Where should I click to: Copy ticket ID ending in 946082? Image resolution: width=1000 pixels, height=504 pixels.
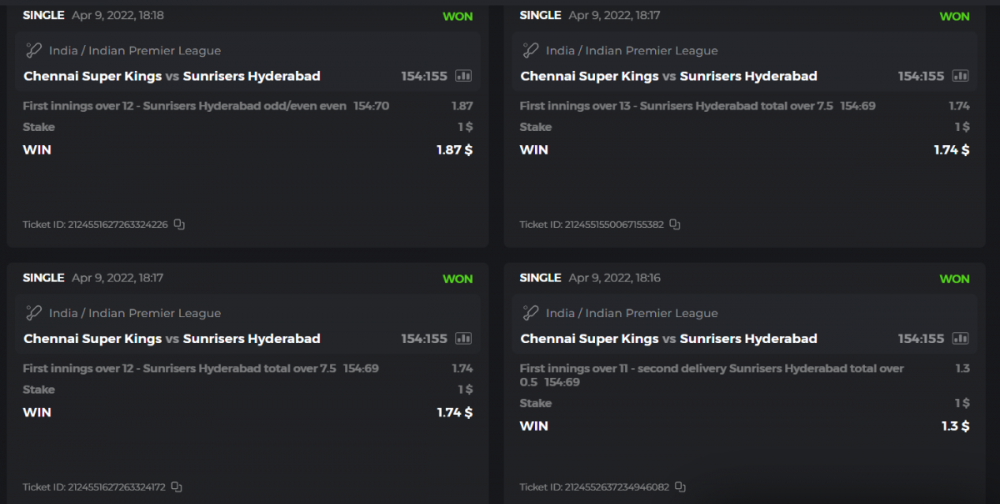pos(681,487)
